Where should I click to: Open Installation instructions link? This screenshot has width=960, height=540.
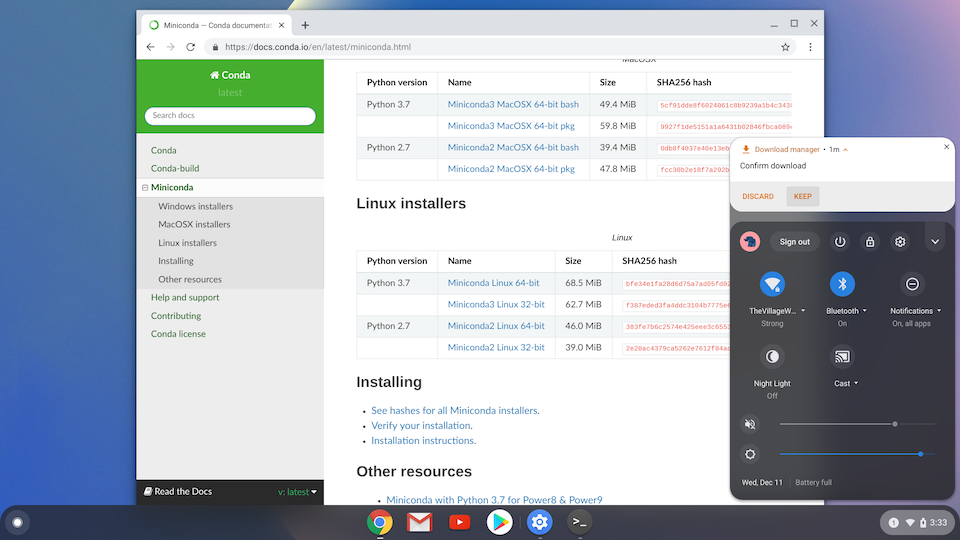423,441
